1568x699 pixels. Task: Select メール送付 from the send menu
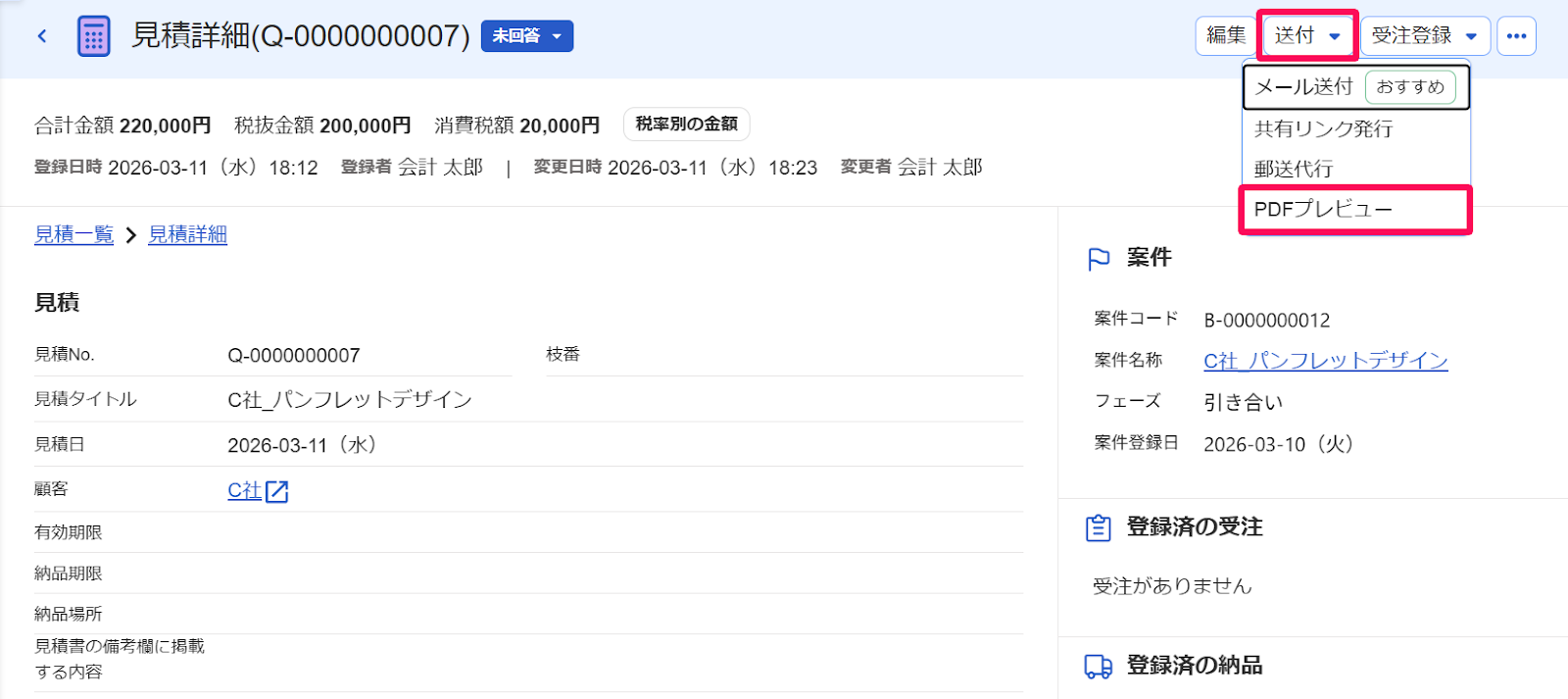coord(1356,87)
